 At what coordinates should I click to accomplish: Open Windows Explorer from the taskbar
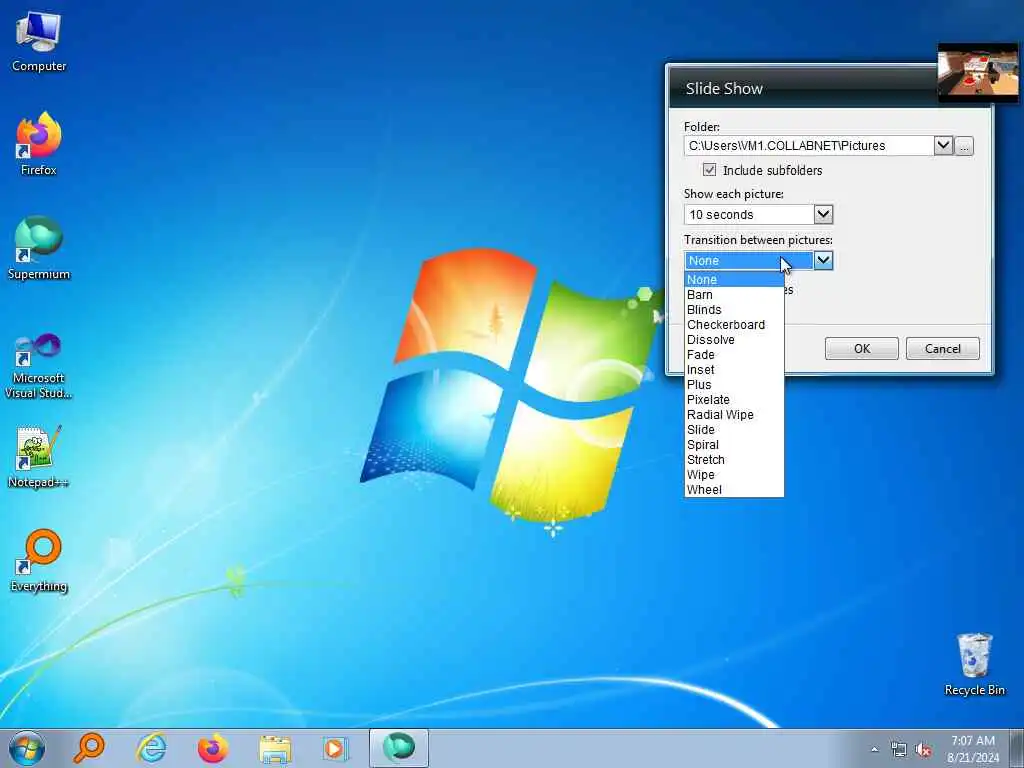tap(275, 748)
